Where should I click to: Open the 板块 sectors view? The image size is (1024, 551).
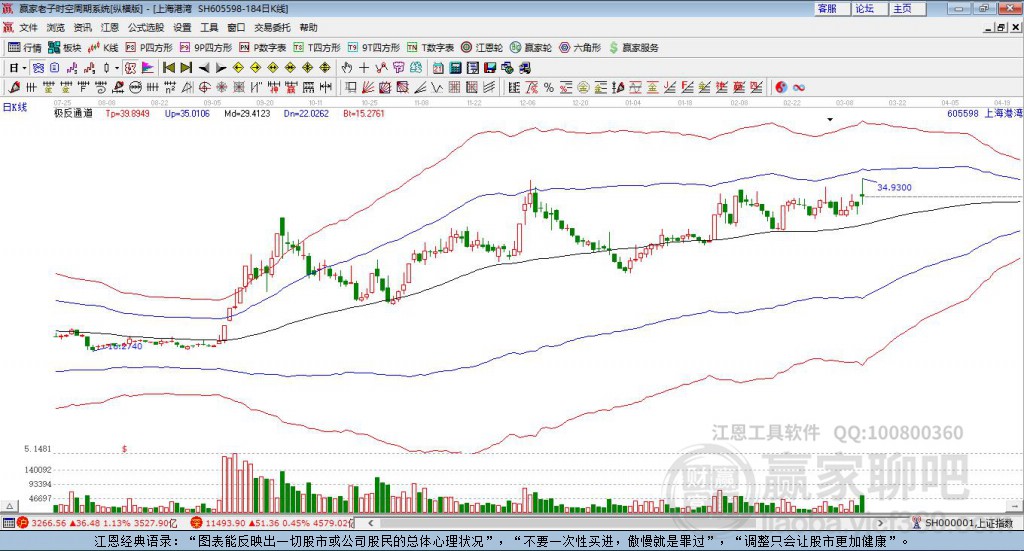[x=65, y=48]
